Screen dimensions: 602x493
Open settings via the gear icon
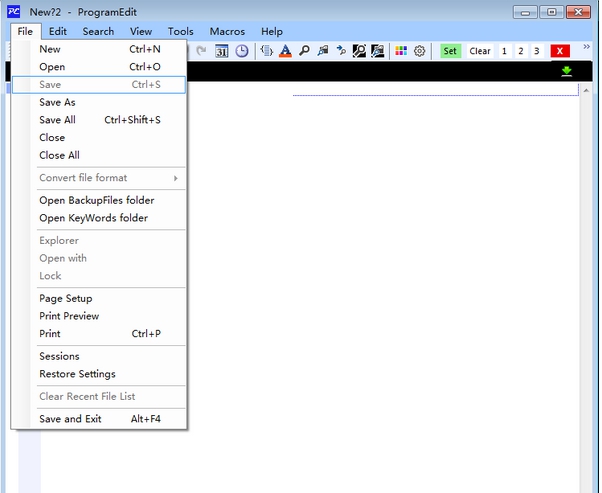(x=420, y=51)
